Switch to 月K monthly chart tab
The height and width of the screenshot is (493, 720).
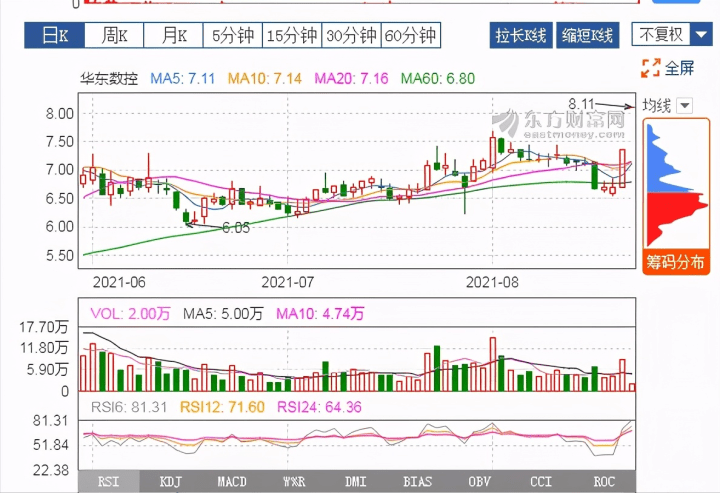pos(173,36)
